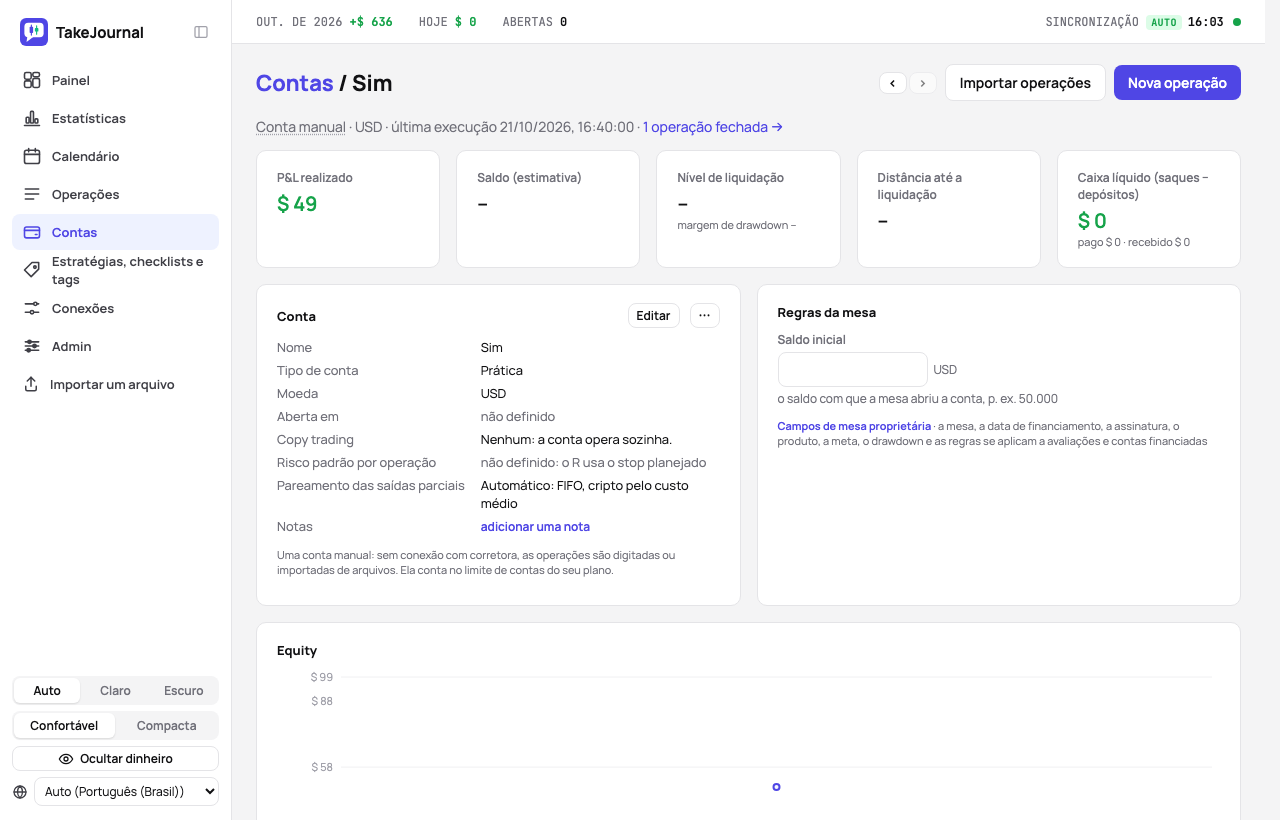Click the Contas card icon
This screenshot has height=820, width=1280.
(32, 232)
